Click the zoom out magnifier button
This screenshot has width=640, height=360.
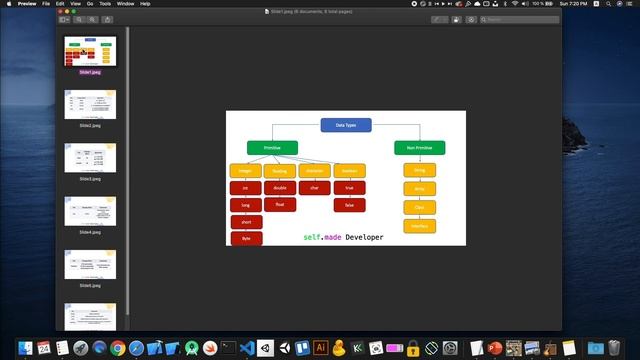click(x=79, y=20)
